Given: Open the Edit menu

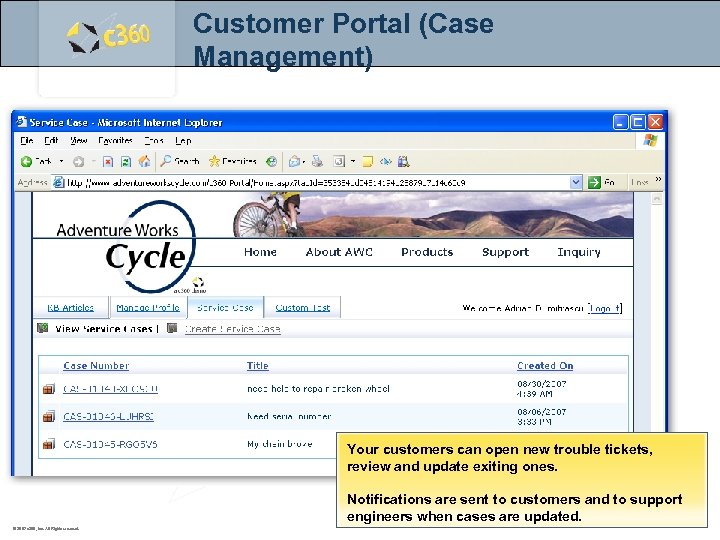Looking at the screenshot, I should click(51, 141).
